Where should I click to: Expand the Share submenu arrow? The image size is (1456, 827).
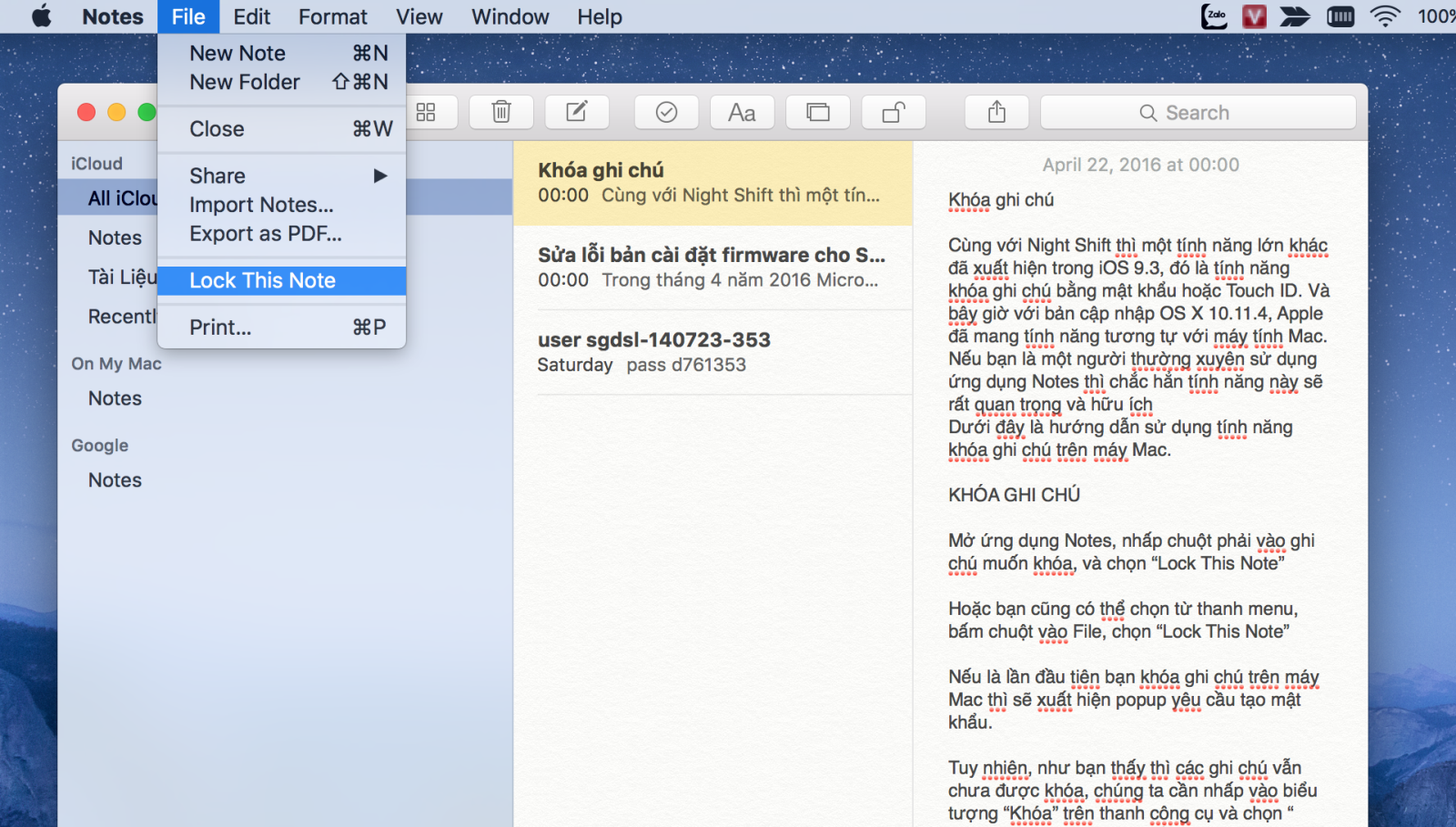coord(380,176)
